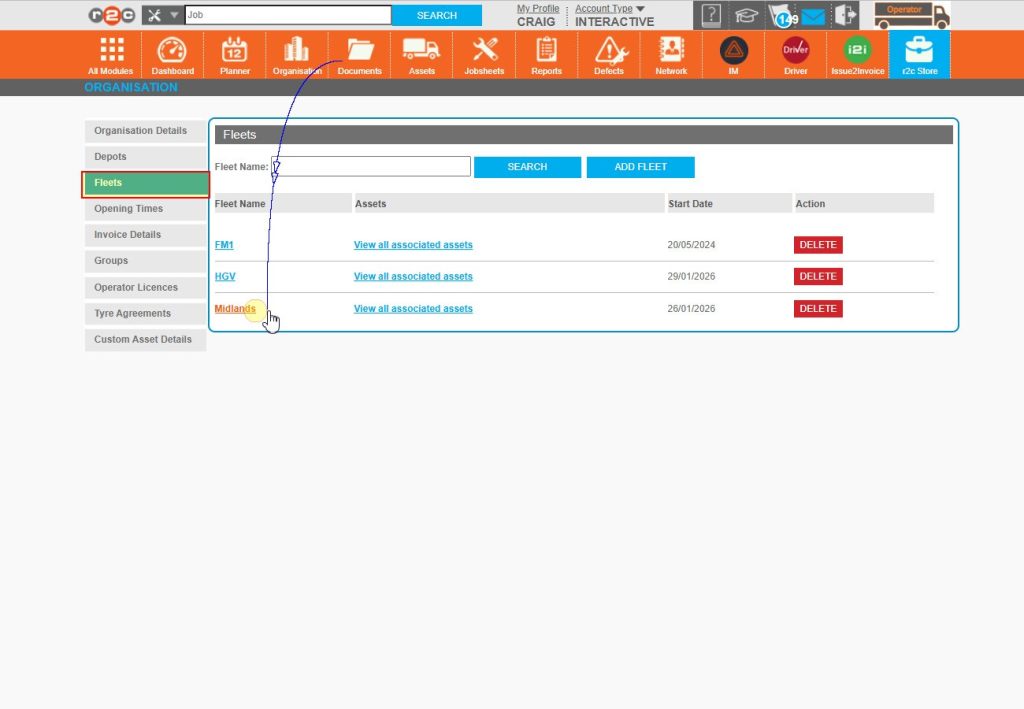Expand the search type dropdown arrow
Viewport: 1024px width, 709px height.
[x=174, y=15]
